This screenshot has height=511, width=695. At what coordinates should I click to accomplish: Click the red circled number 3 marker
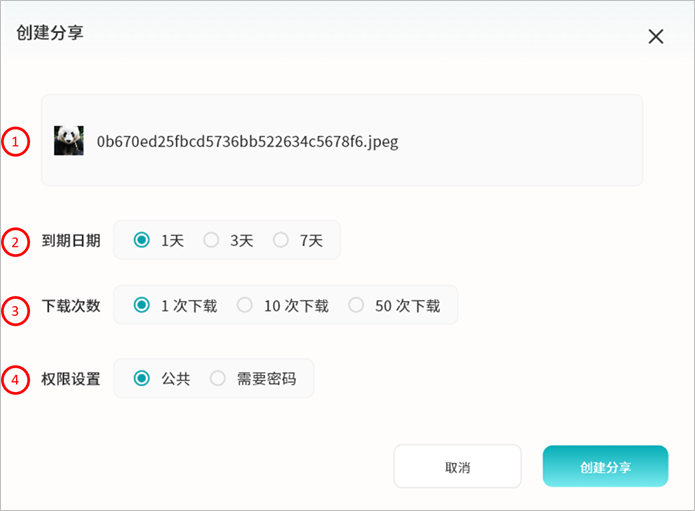(15, 310)
